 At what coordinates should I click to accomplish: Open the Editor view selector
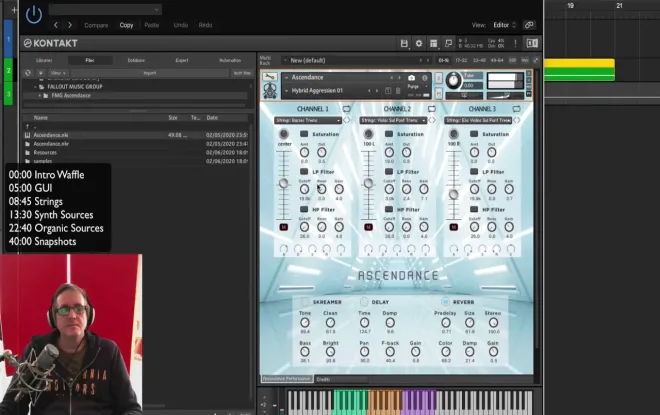tap(505, 25)
